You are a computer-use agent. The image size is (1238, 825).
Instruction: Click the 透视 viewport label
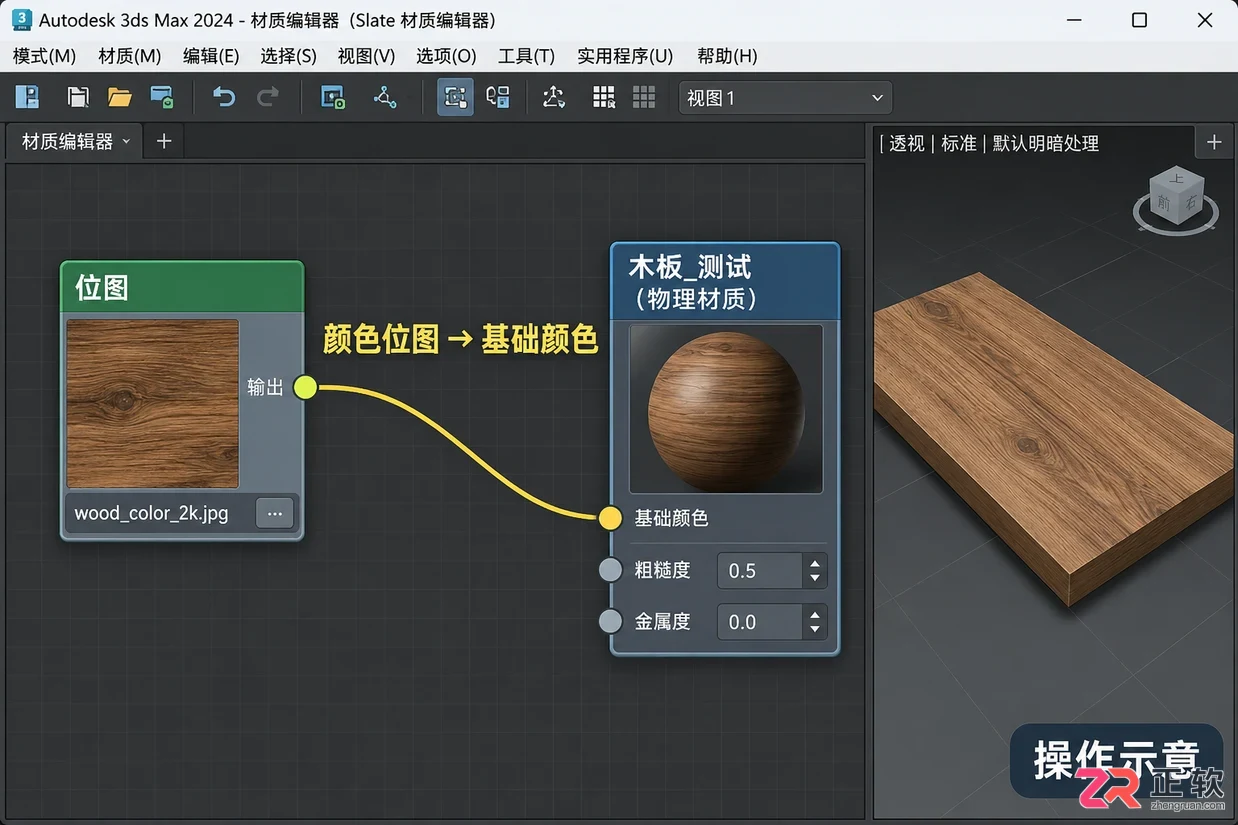[907, 143]
